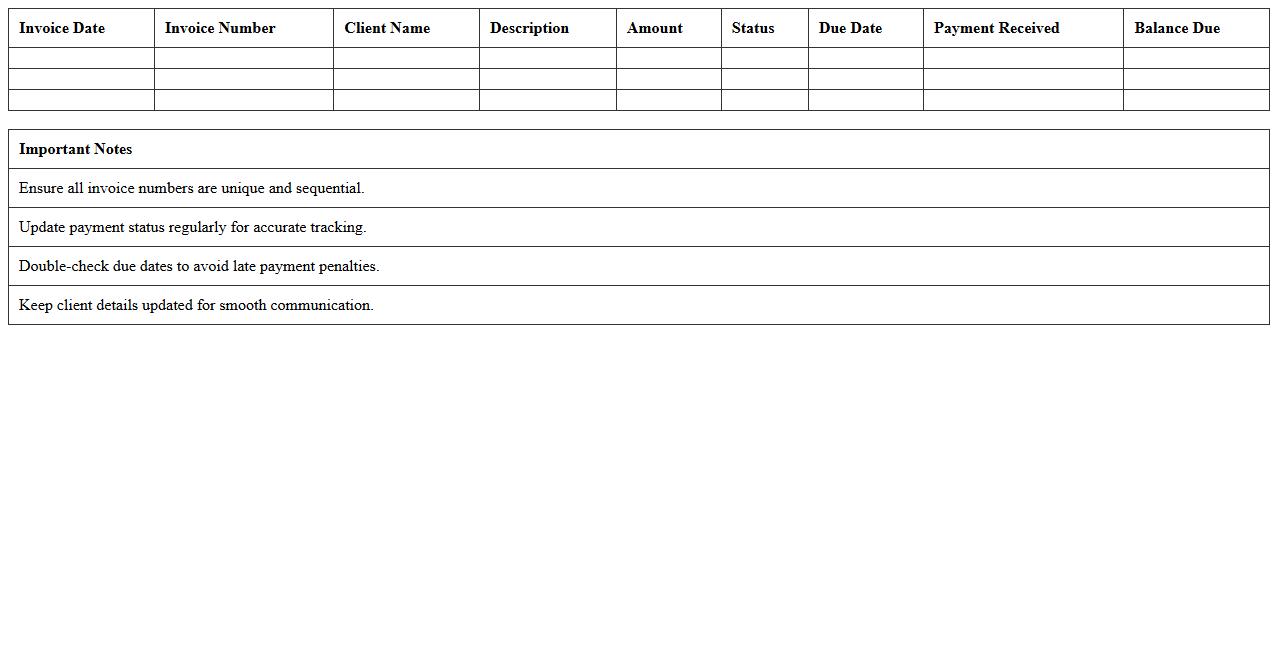Select the Description column header

(x=529, y=28)
